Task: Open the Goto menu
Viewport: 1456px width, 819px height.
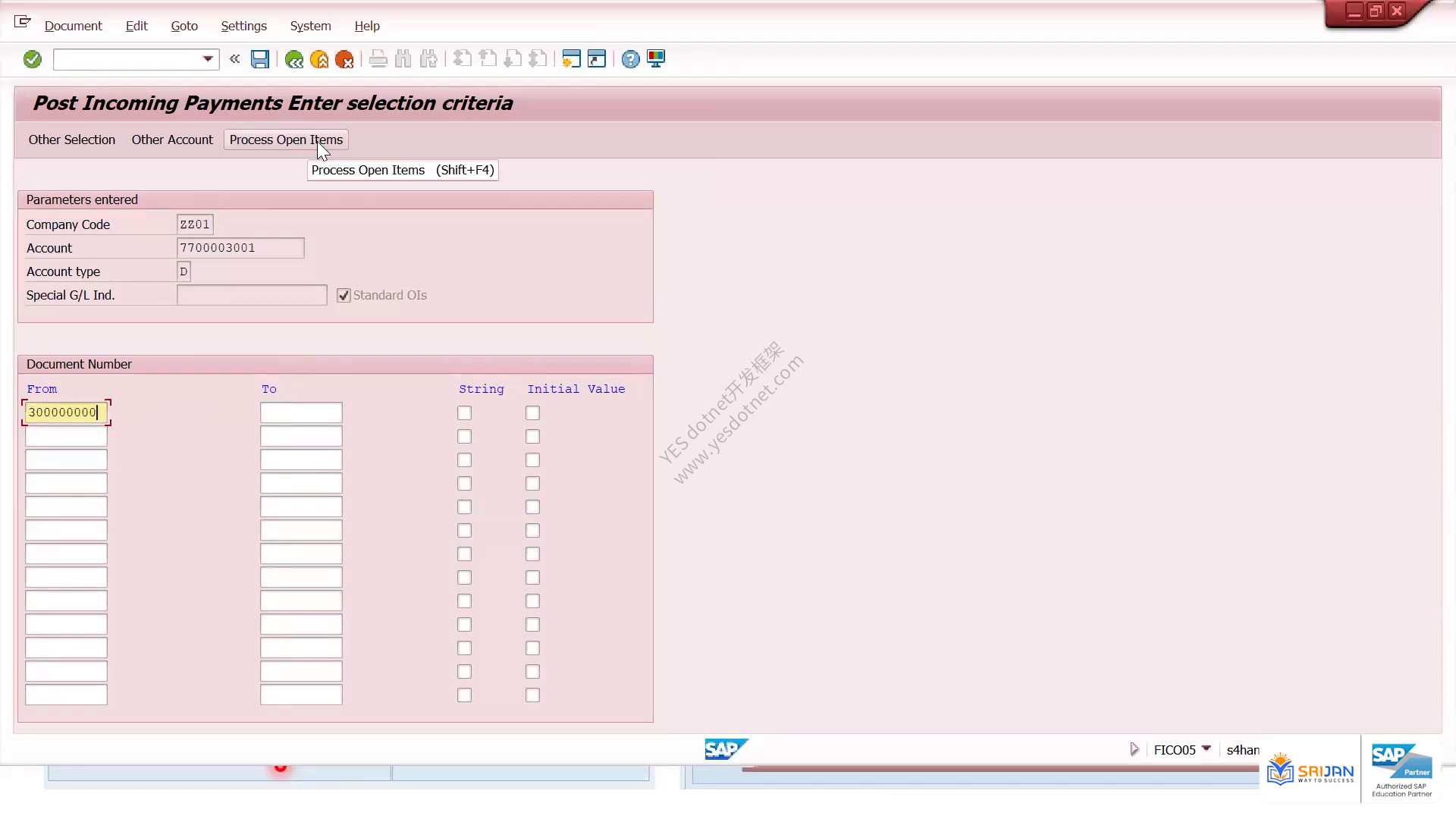Action: pyautogui.click(x=184, y=26)
